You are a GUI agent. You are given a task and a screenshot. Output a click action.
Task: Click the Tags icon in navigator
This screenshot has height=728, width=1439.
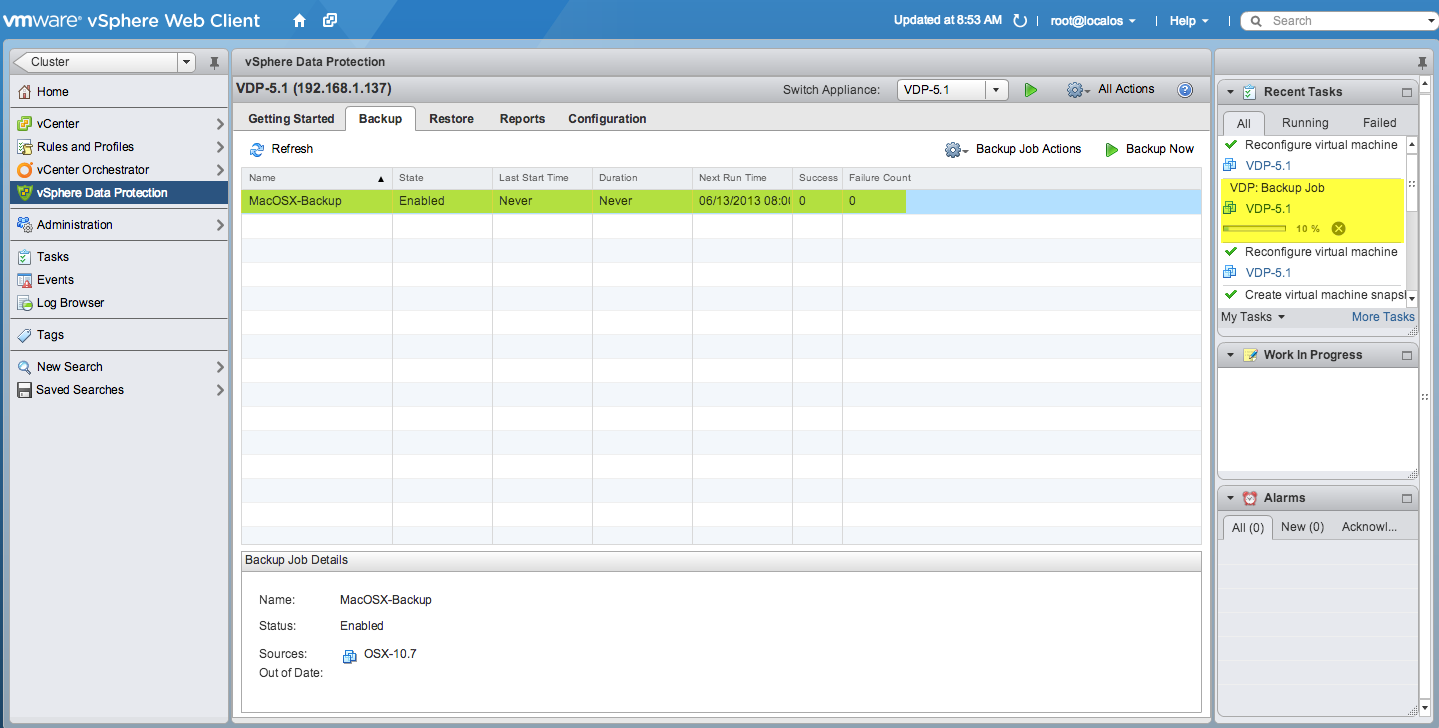(x=25, y=335)
